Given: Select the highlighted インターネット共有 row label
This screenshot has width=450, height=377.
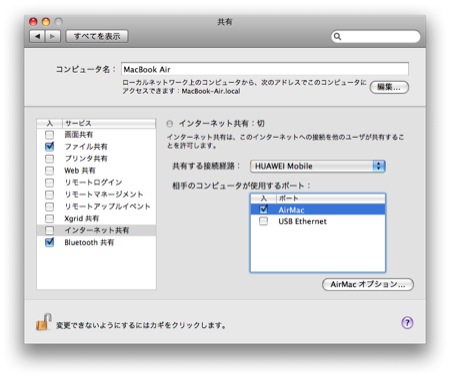Looking at the screenshot, I should tap(97, 230).
